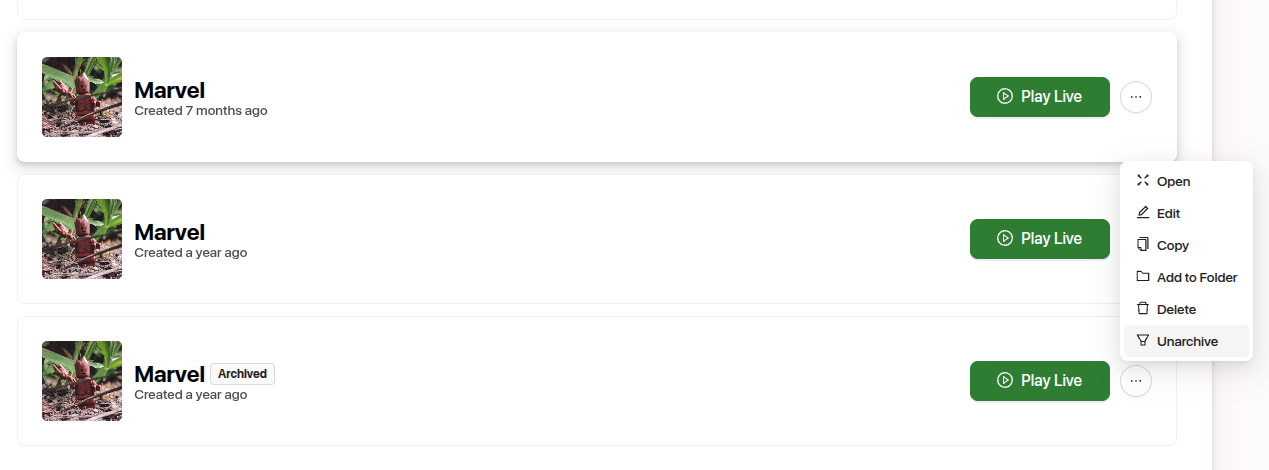Viewport: 1269px width, 470px height.
Task: Click the archived Marvel title text
Action: 169,375
